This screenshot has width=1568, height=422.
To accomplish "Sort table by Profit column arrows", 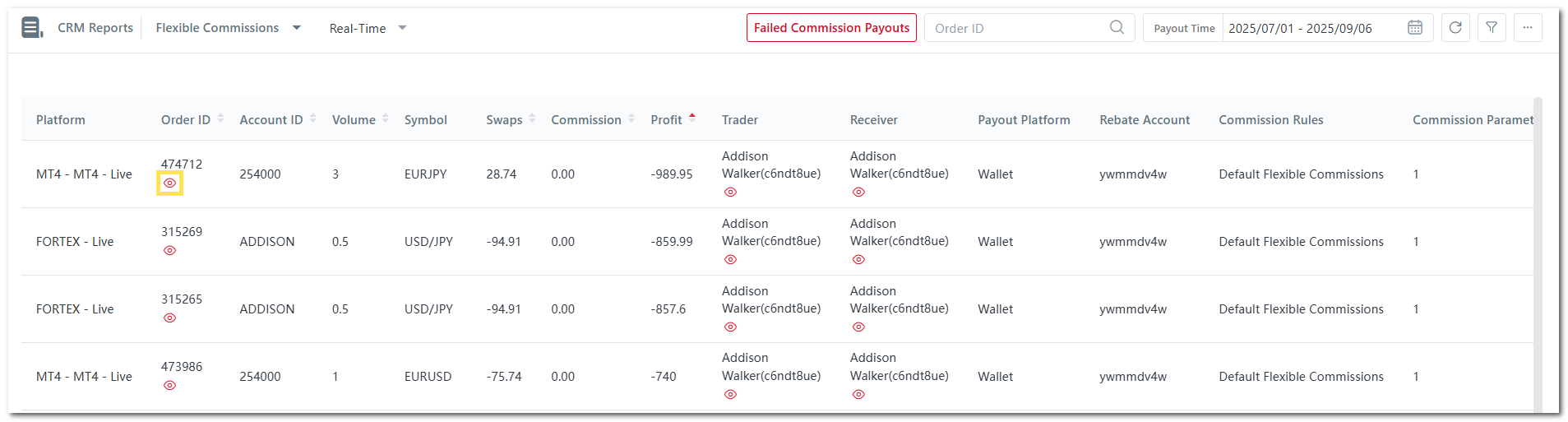I will pos(692,119).
